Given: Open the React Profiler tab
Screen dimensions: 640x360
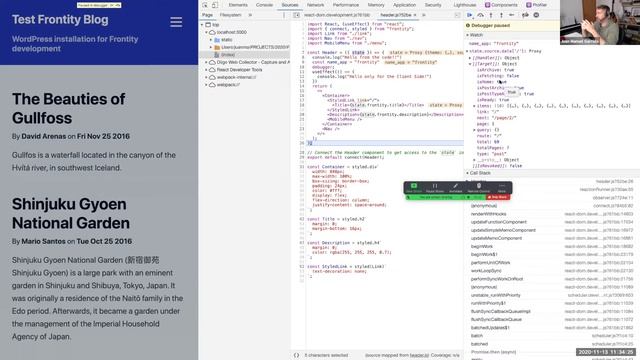Looking at the screenshot, I should [536, 5].
